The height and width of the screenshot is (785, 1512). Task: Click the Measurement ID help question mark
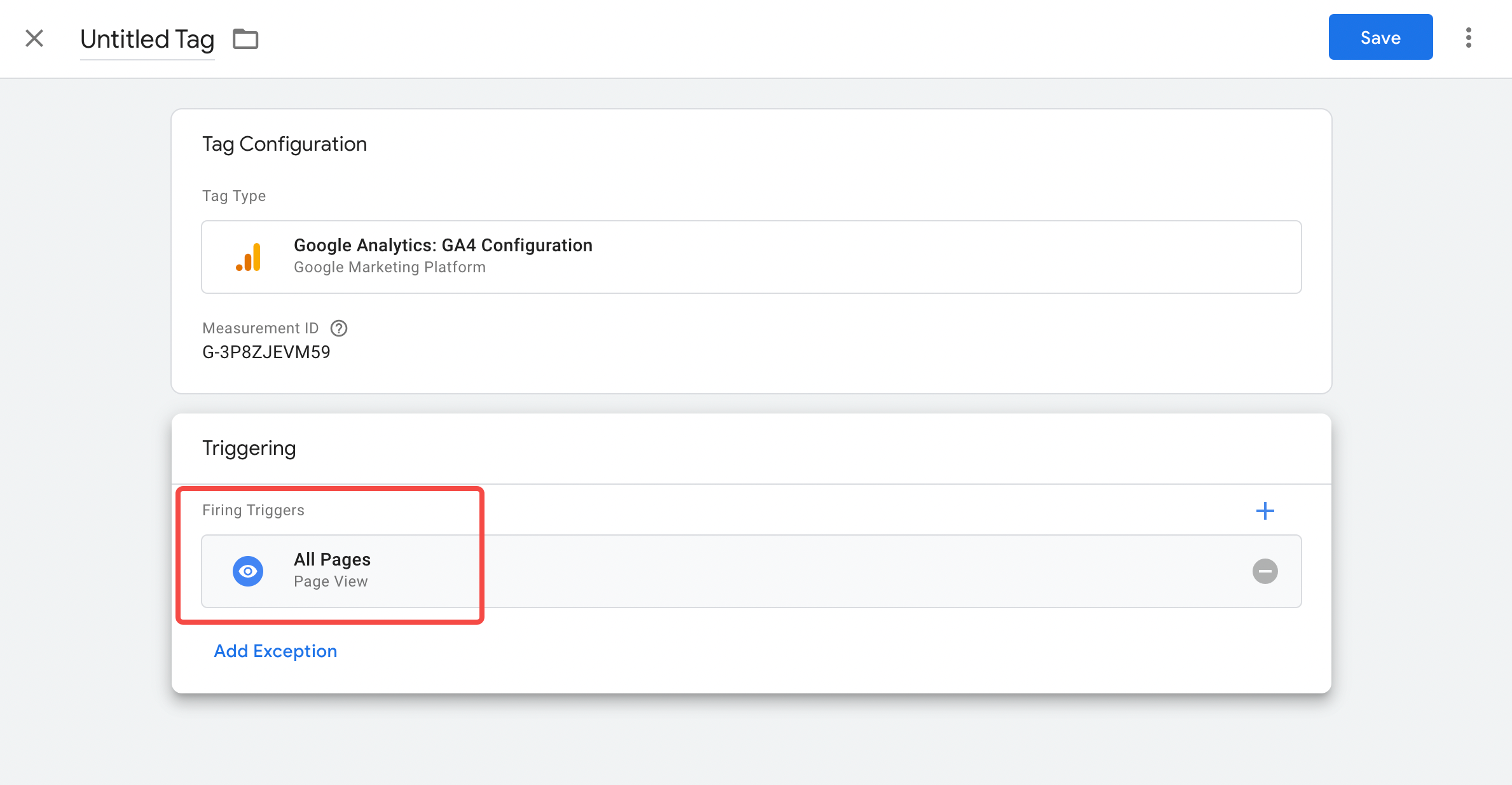pos(339,328)
